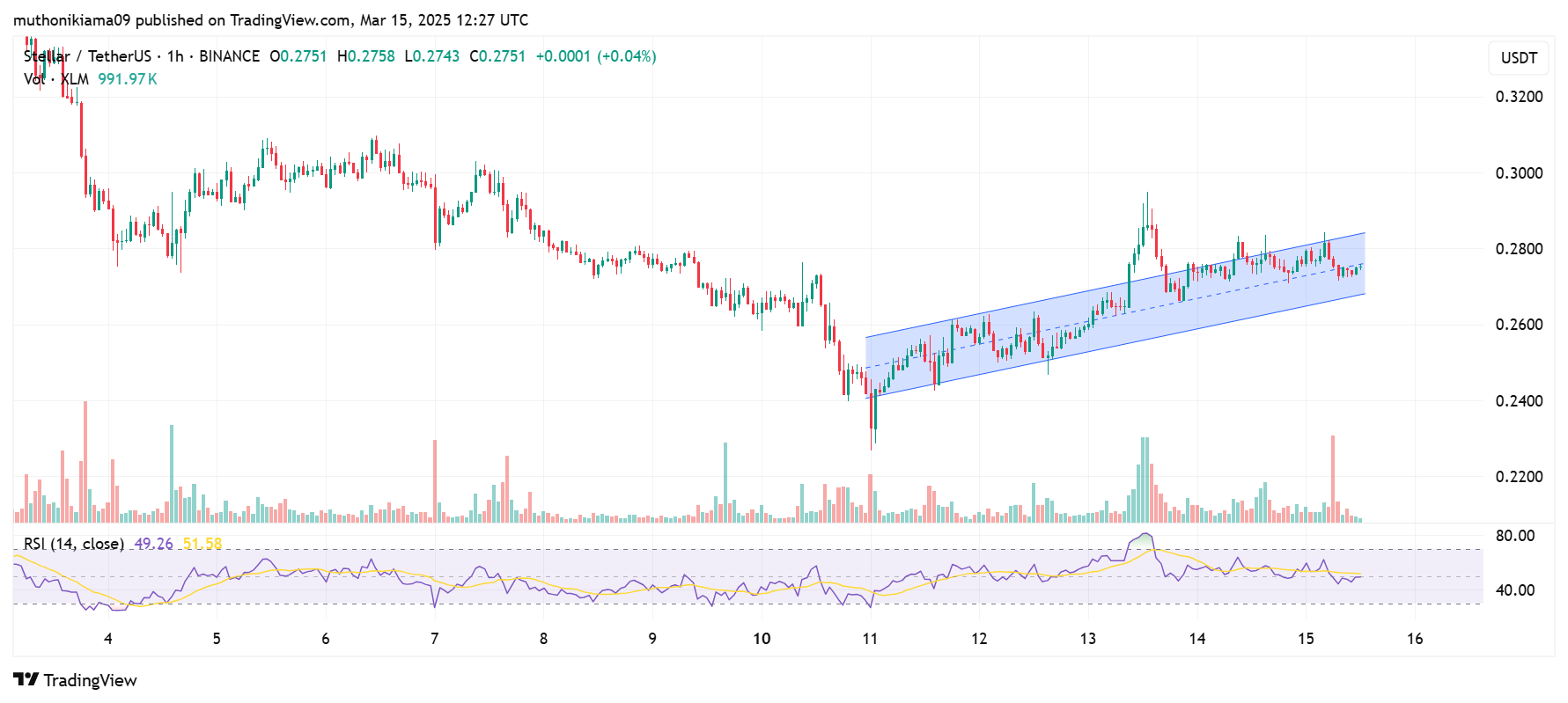Screen dimensions: 1568x703
Task: Click the low price L0.2743
Action: (x=432, y=56)
